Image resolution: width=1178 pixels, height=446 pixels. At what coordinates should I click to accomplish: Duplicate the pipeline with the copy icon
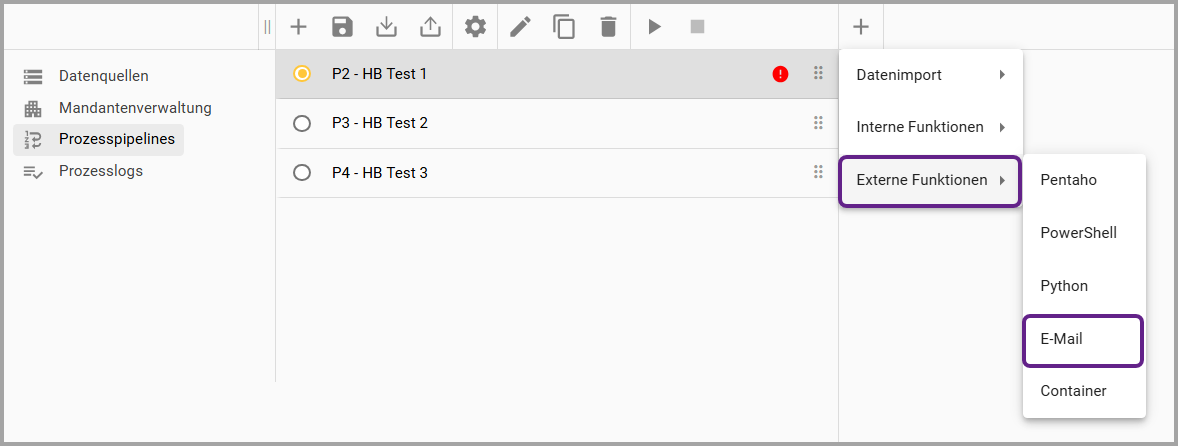click(x=564, y=27)
